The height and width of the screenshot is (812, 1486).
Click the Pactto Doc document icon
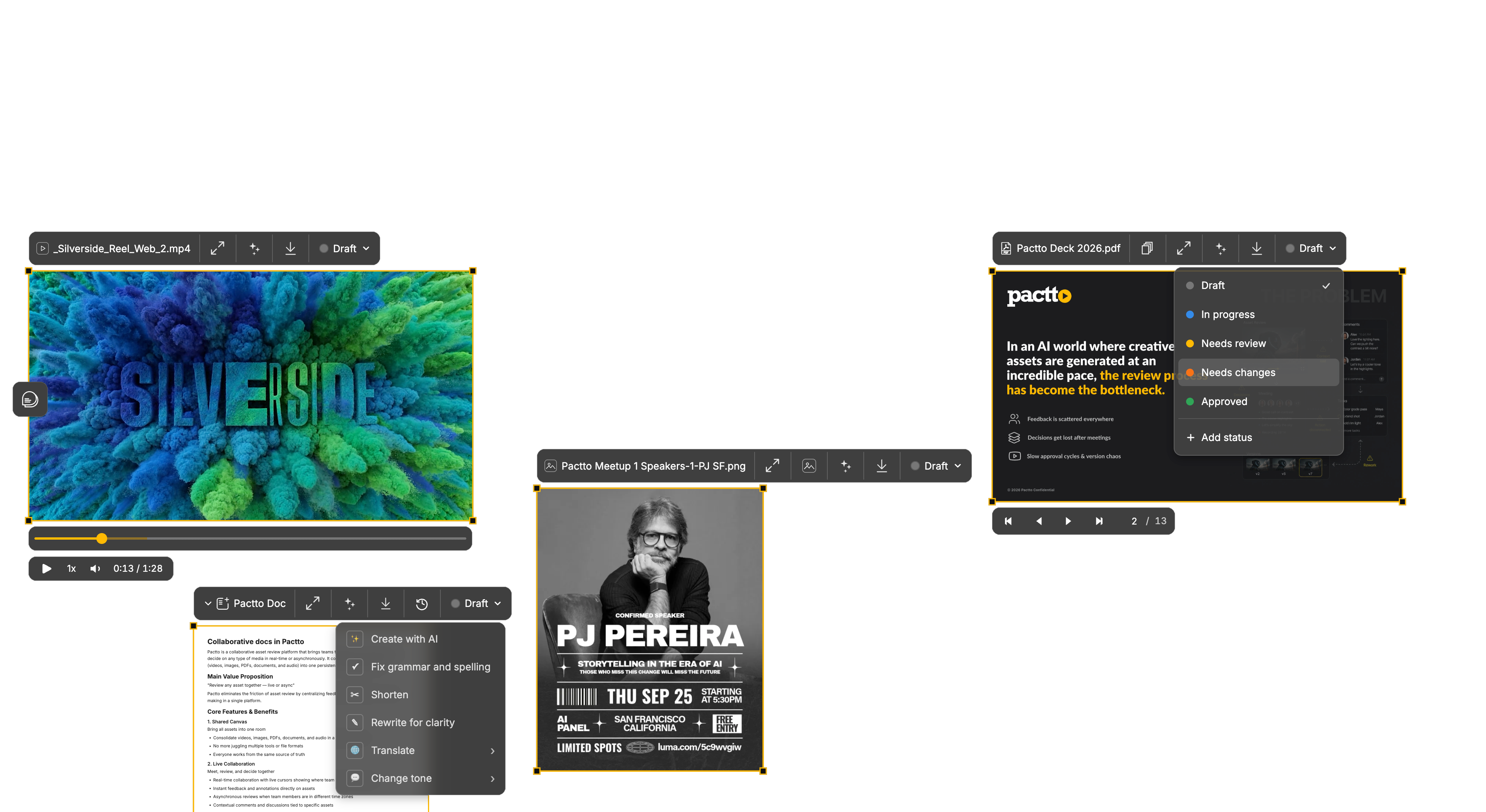223,603
